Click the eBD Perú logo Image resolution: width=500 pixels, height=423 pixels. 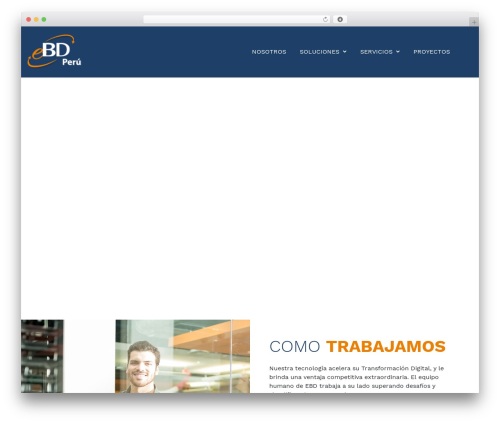(54, 51)
